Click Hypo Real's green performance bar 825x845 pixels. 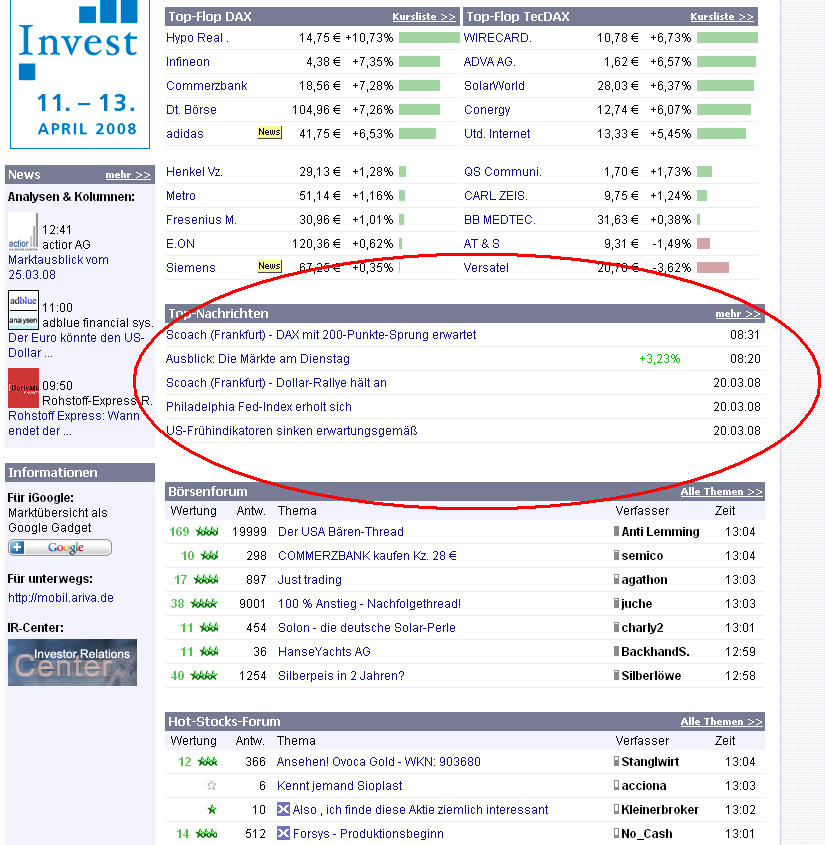[429, 38]
